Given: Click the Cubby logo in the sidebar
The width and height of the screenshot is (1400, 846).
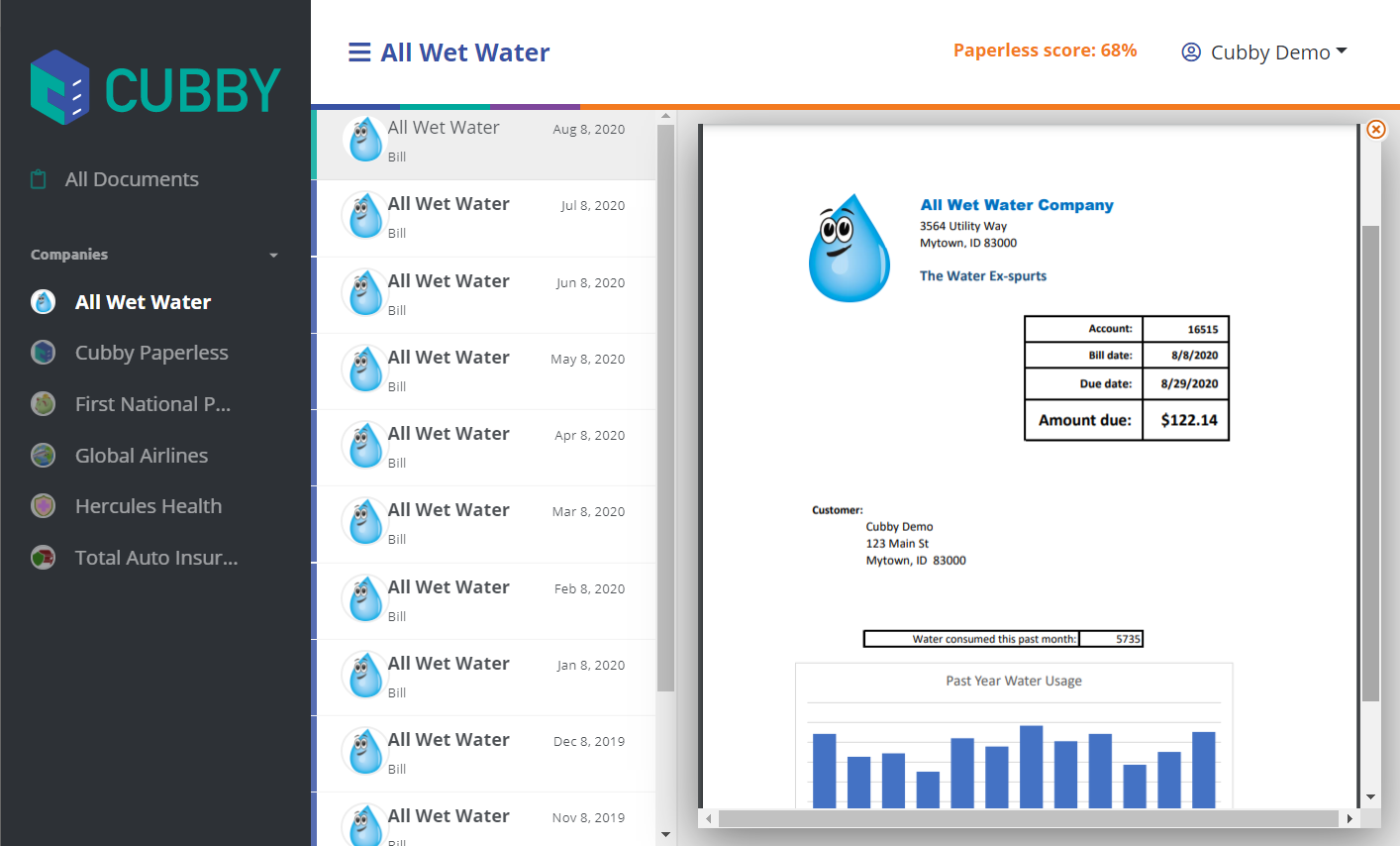Looking at the screenshot, I should 155,88.
